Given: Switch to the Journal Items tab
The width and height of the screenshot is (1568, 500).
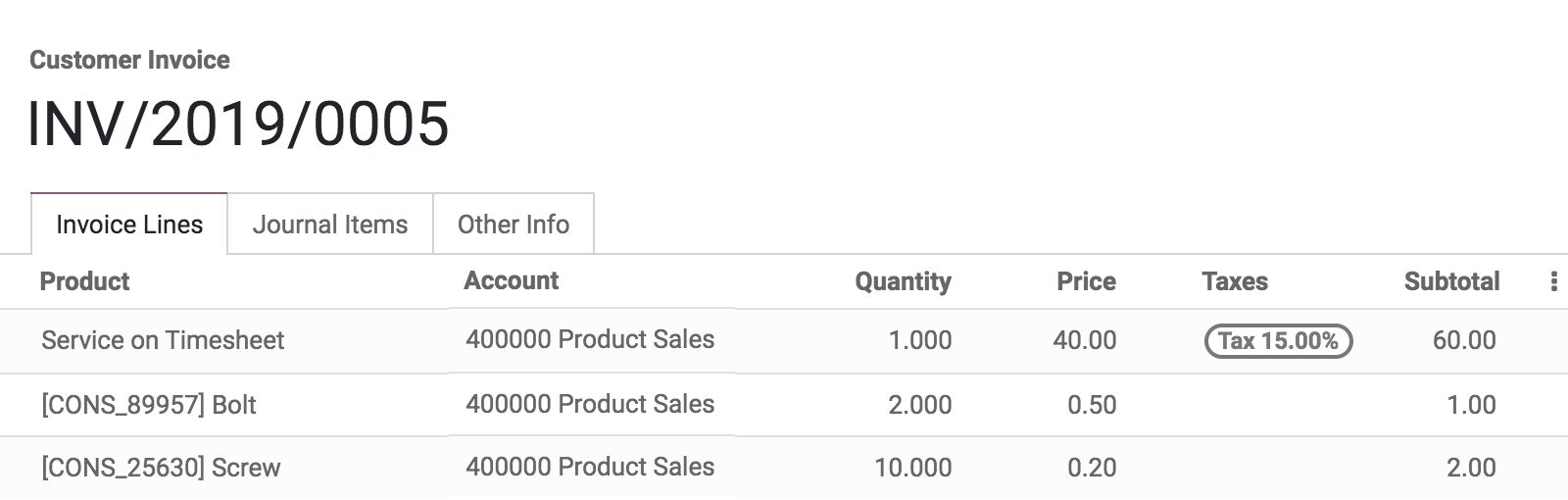Looking at the screenshot, I should (330, 225).
